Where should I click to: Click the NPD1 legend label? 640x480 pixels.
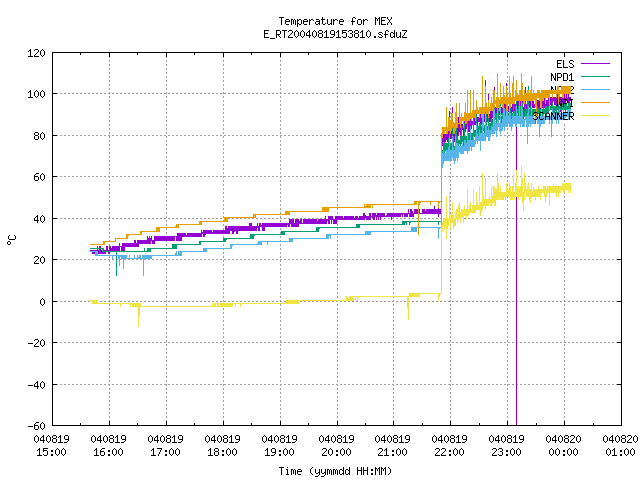(562, 77)
